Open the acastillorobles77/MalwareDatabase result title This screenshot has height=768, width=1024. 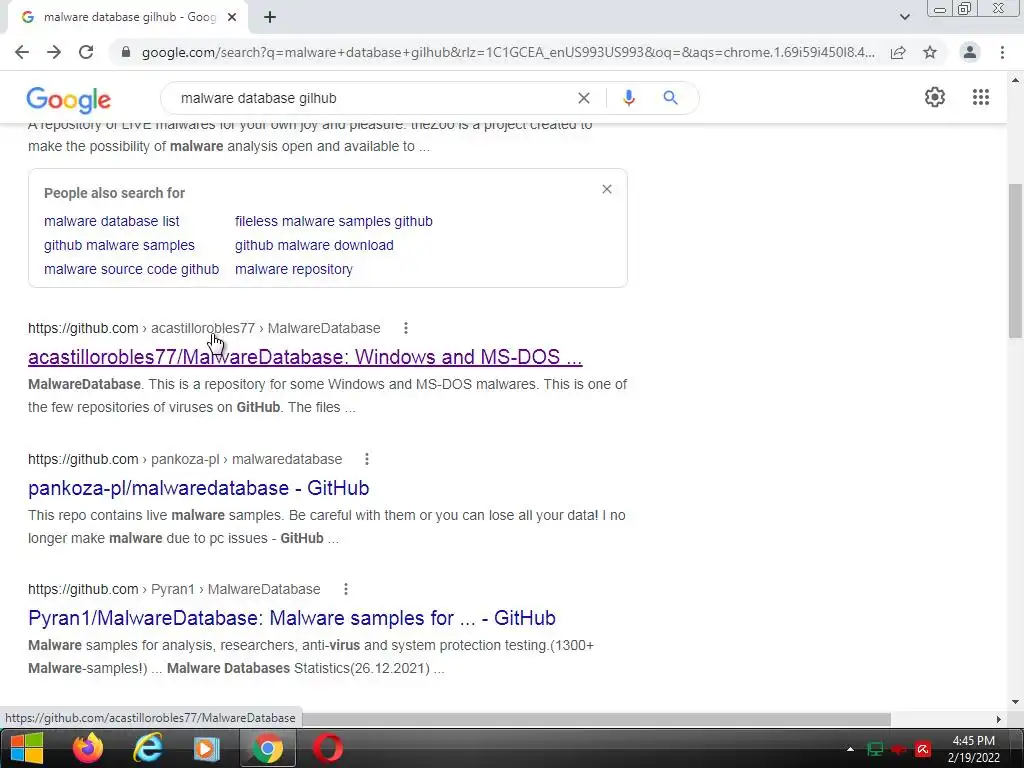(305, 357)
